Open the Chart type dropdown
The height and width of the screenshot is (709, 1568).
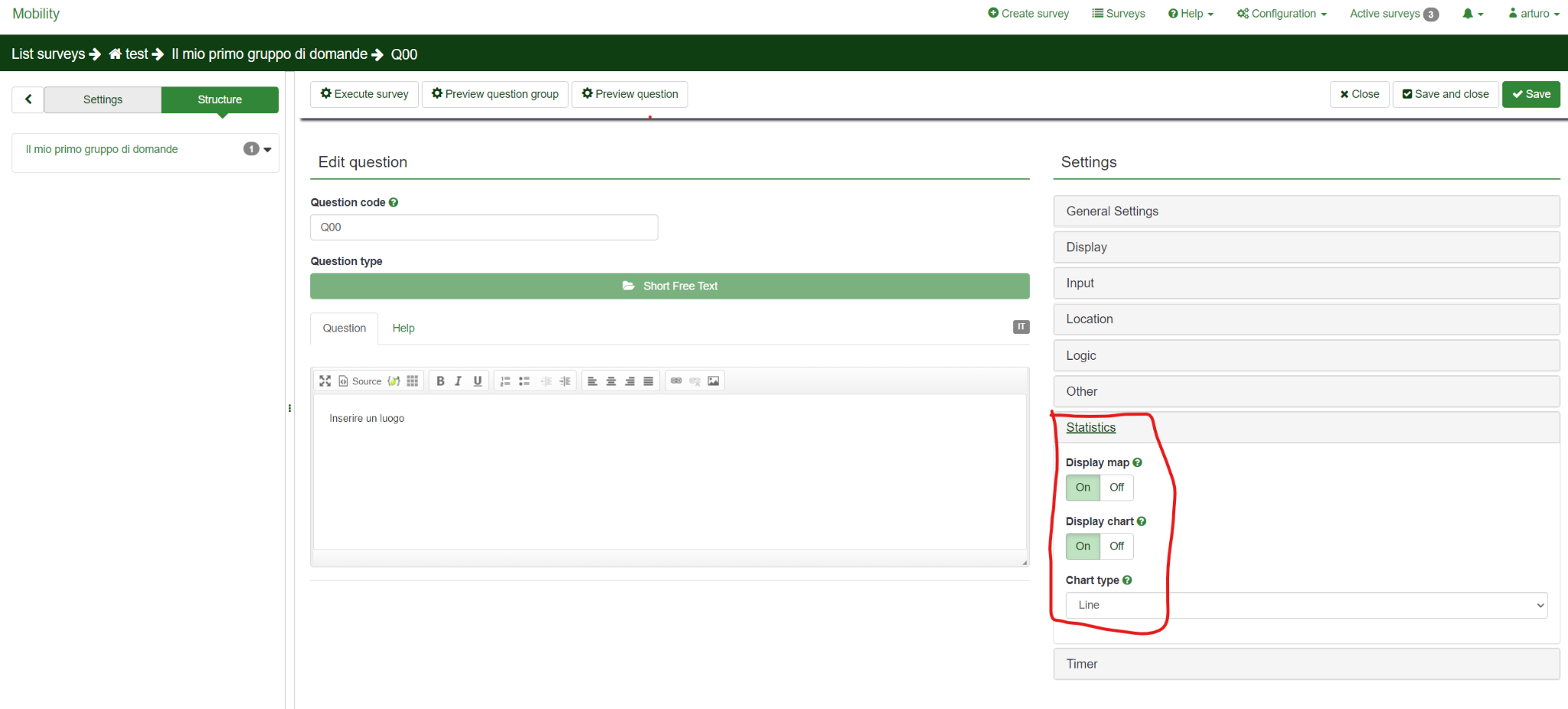[x=1306, y=606]
